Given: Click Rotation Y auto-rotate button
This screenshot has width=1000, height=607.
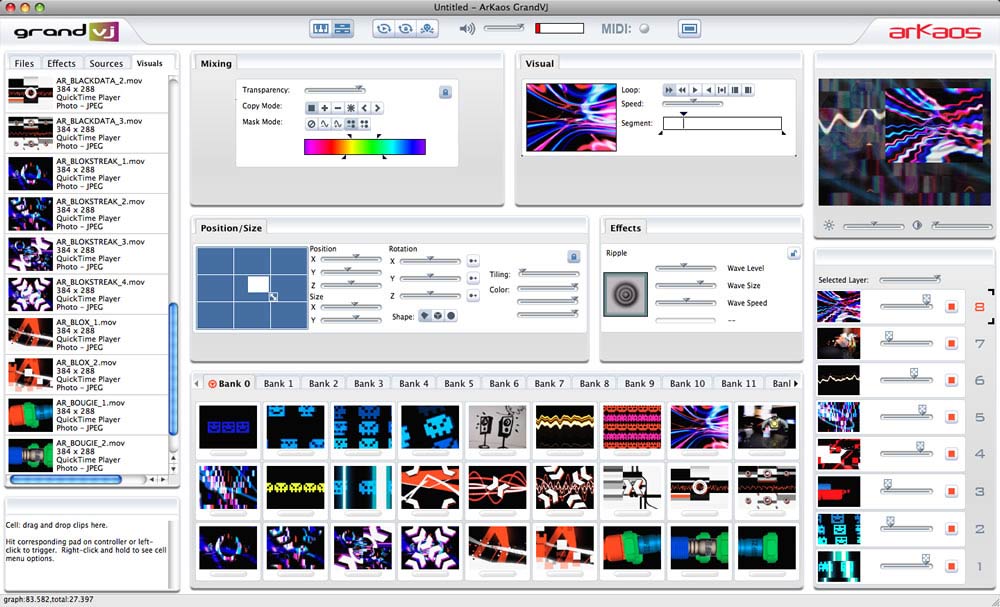Looking at the screenshot, I should click(x=473, y=279).
